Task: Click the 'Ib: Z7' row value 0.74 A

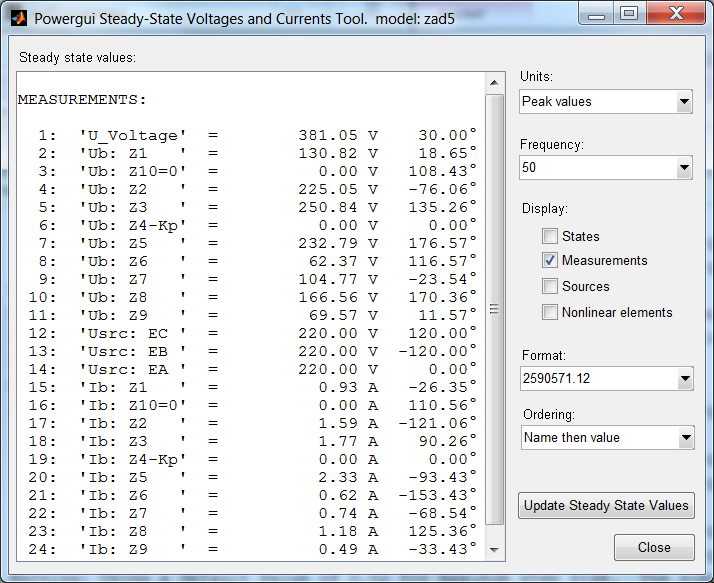Action: [x=348, y=513]
